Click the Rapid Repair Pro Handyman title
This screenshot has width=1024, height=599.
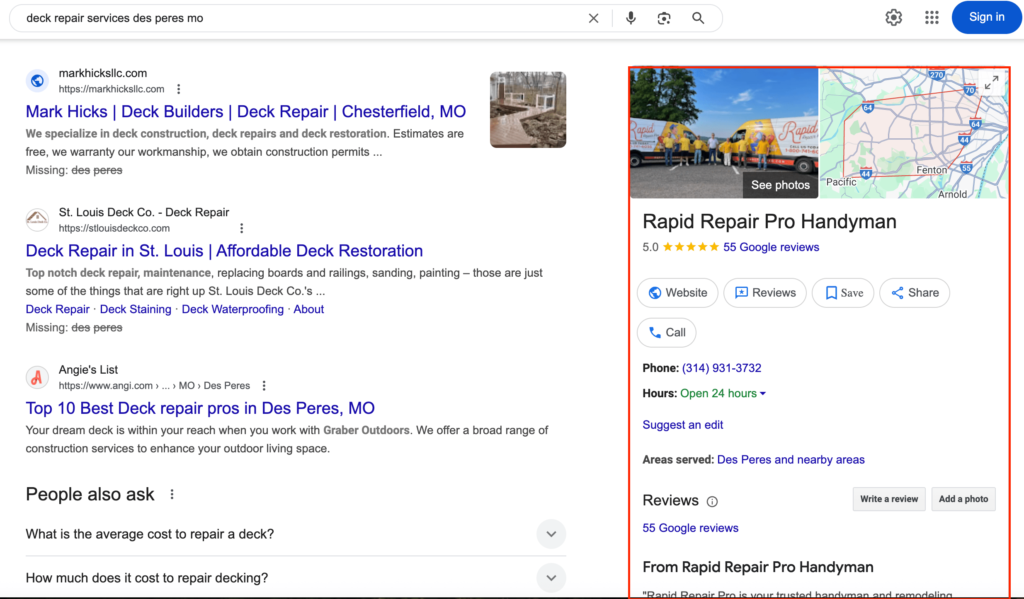tap(769, 221)
